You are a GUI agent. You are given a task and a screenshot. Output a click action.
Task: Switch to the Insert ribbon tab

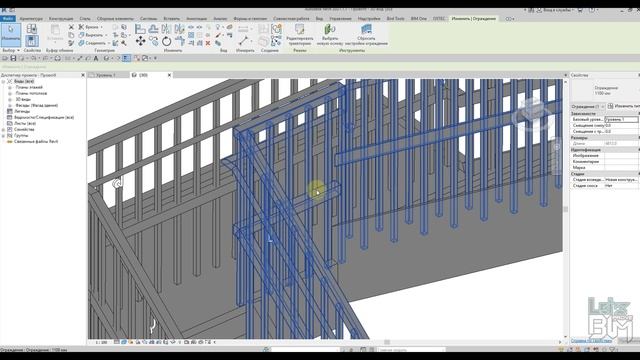(171, 18)
